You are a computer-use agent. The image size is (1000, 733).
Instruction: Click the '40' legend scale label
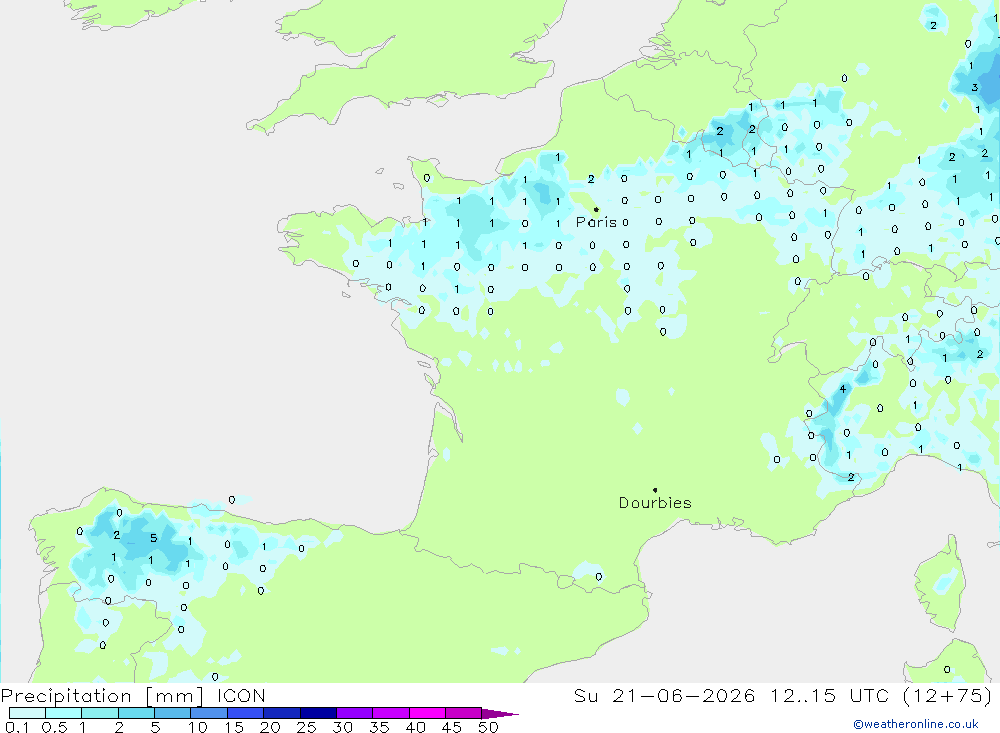pyautogui.click(x=416, y=727)
